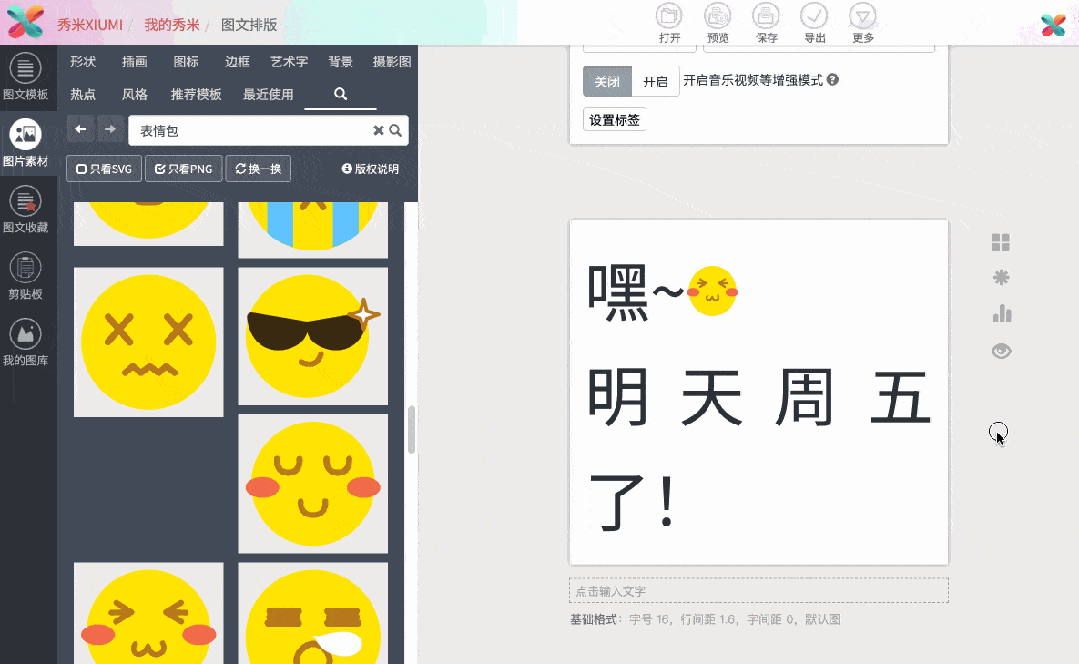Click the bar chart icon on right side

pyautogui.click(x=1002, y=314)
